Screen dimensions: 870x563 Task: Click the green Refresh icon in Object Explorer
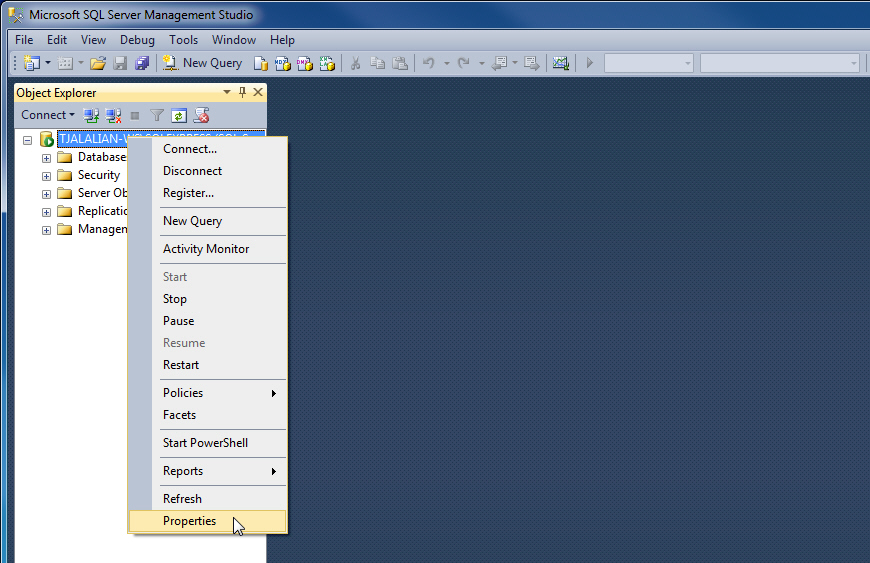[x=179, y=115]
